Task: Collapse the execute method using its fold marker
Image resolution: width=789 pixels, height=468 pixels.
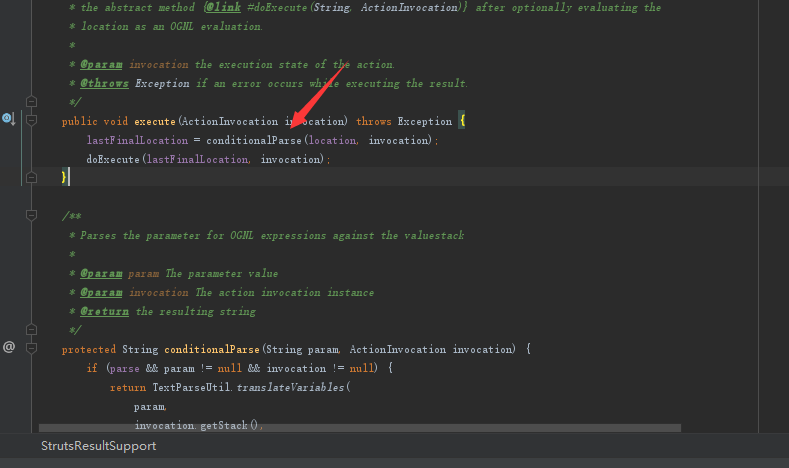Action: click(x=31, y=120)
